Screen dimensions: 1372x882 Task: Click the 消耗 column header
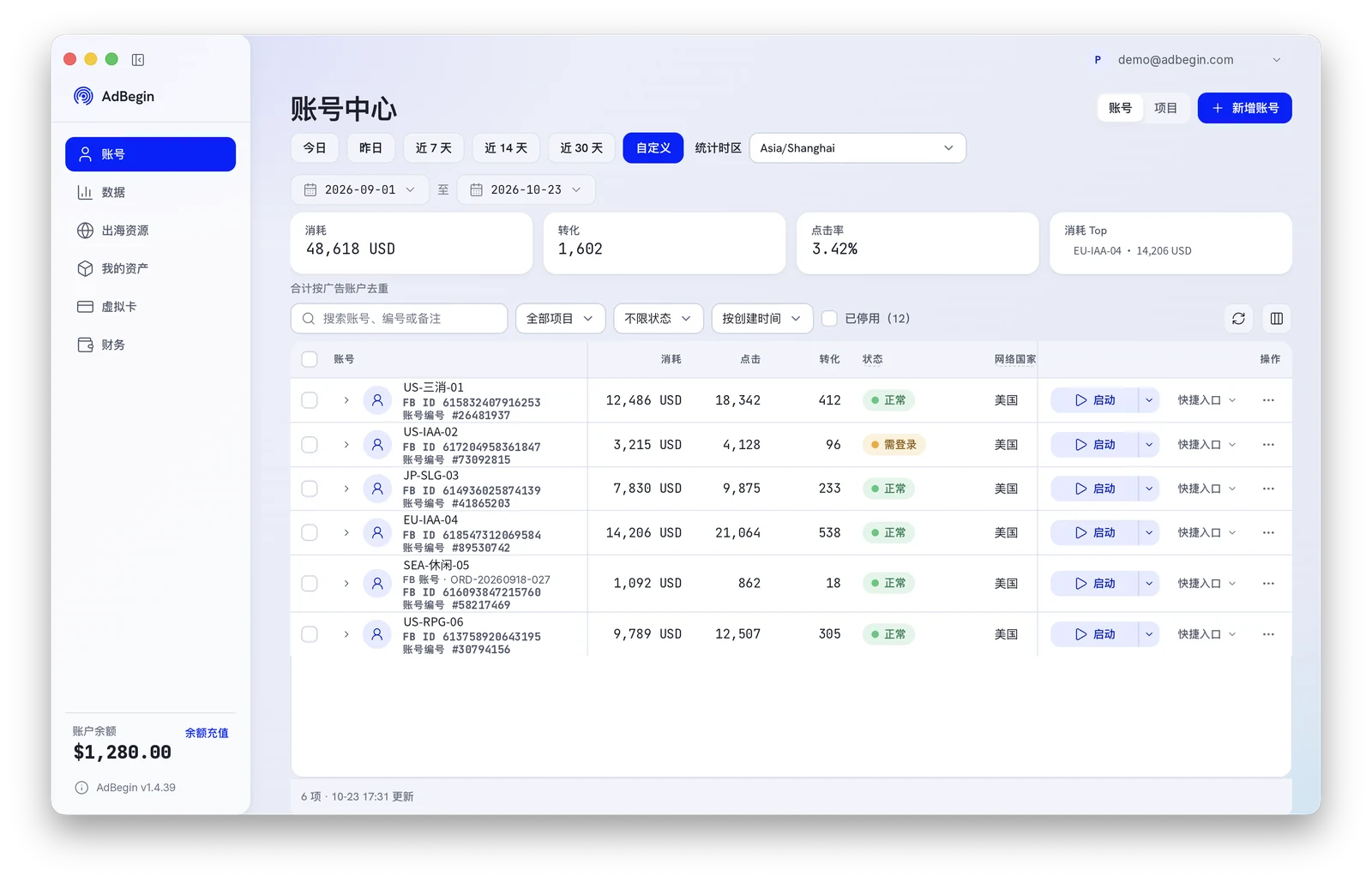(671, 359)
